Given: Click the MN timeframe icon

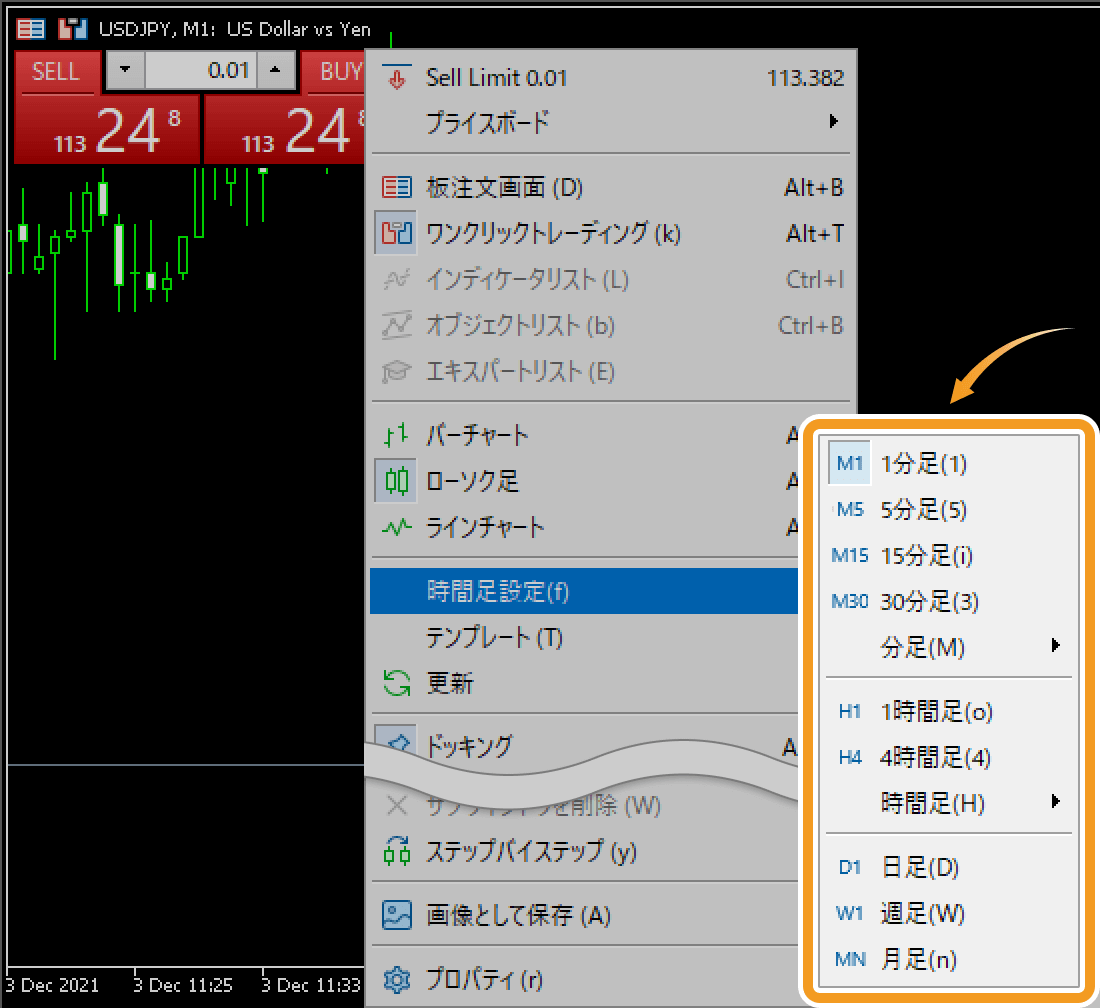Looking at the screenshot, I should (850, 959).
